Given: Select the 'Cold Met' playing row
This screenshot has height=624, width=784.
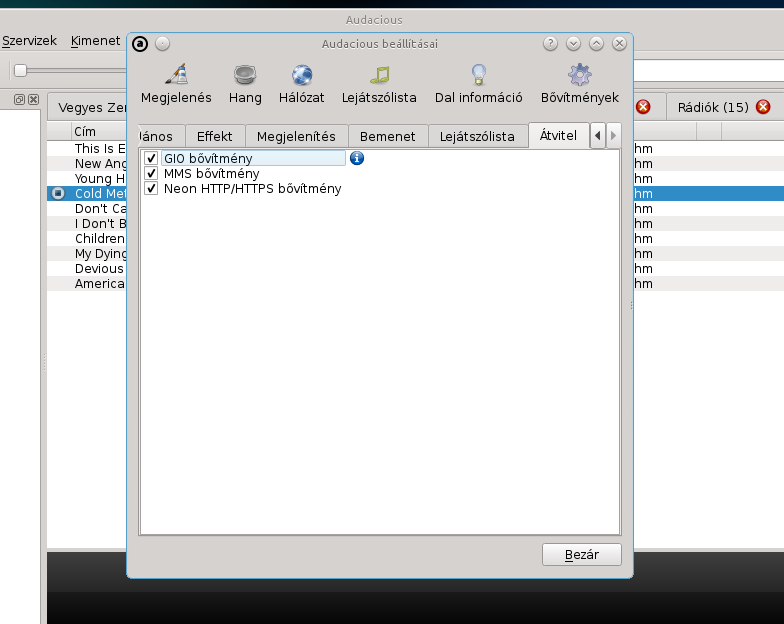Looking at the screenshot, I should point(87,194).
